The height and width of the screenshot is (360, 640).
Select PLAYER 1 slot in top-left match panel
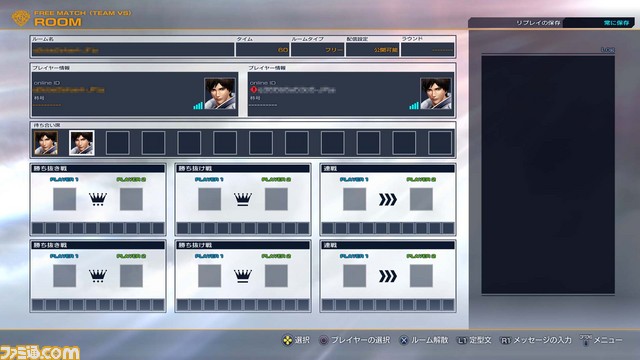tap(64, 199)
